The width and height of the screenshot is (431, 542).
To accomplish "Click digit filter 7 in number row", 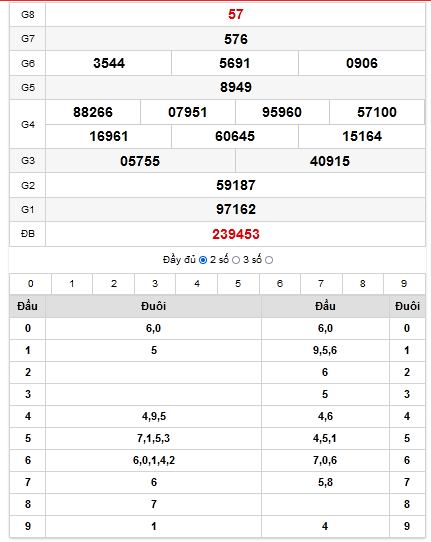I will point(321,284).
